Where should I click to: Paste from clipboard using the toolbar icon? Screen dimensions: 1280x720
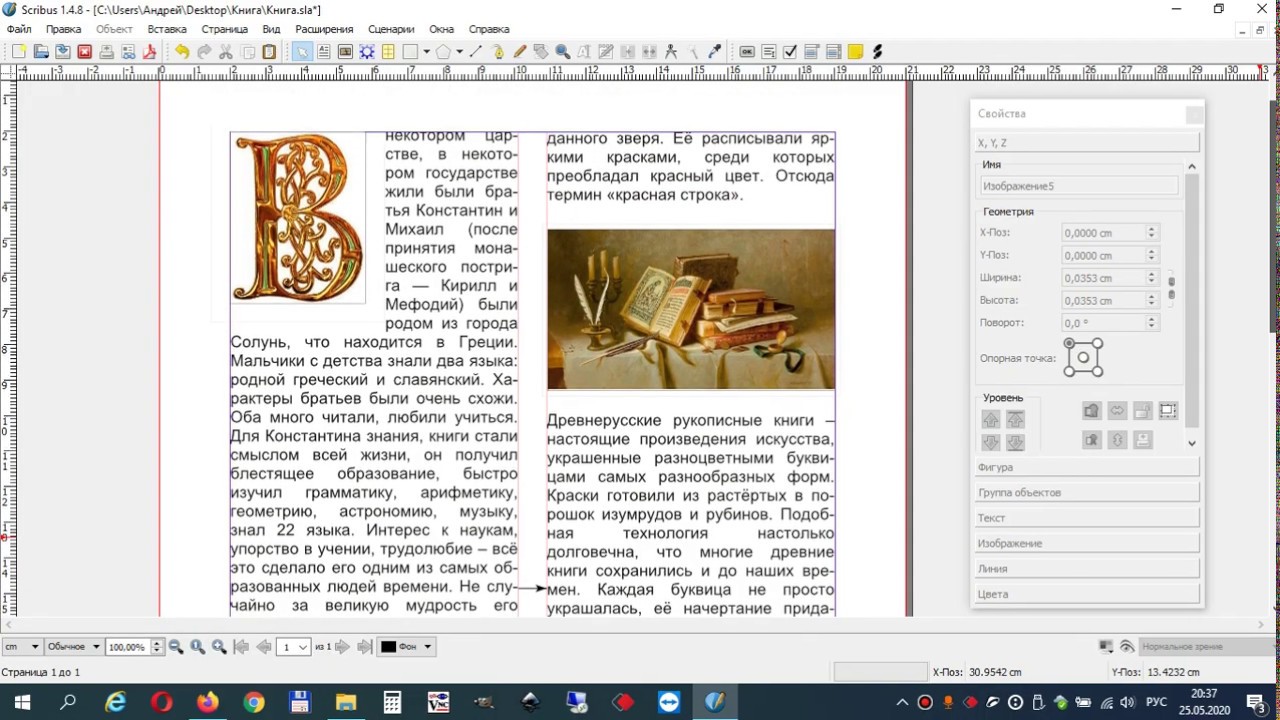(269, 52)
